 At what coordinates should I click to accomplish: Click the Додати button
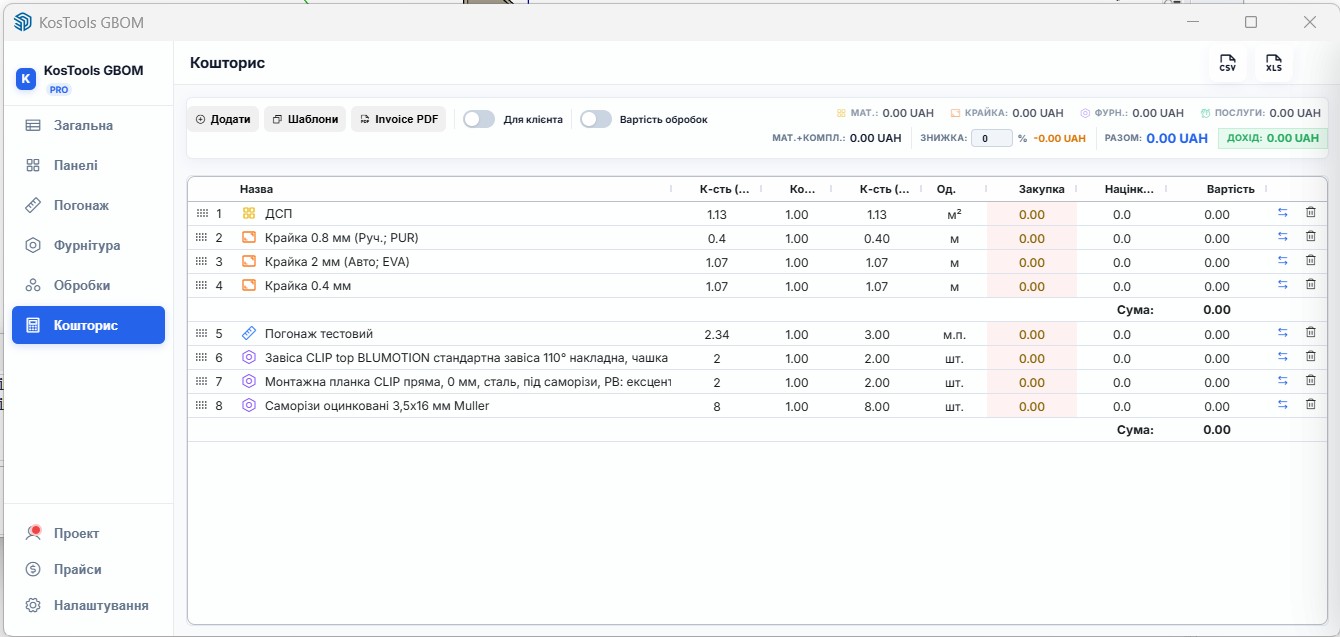point(223,119)
